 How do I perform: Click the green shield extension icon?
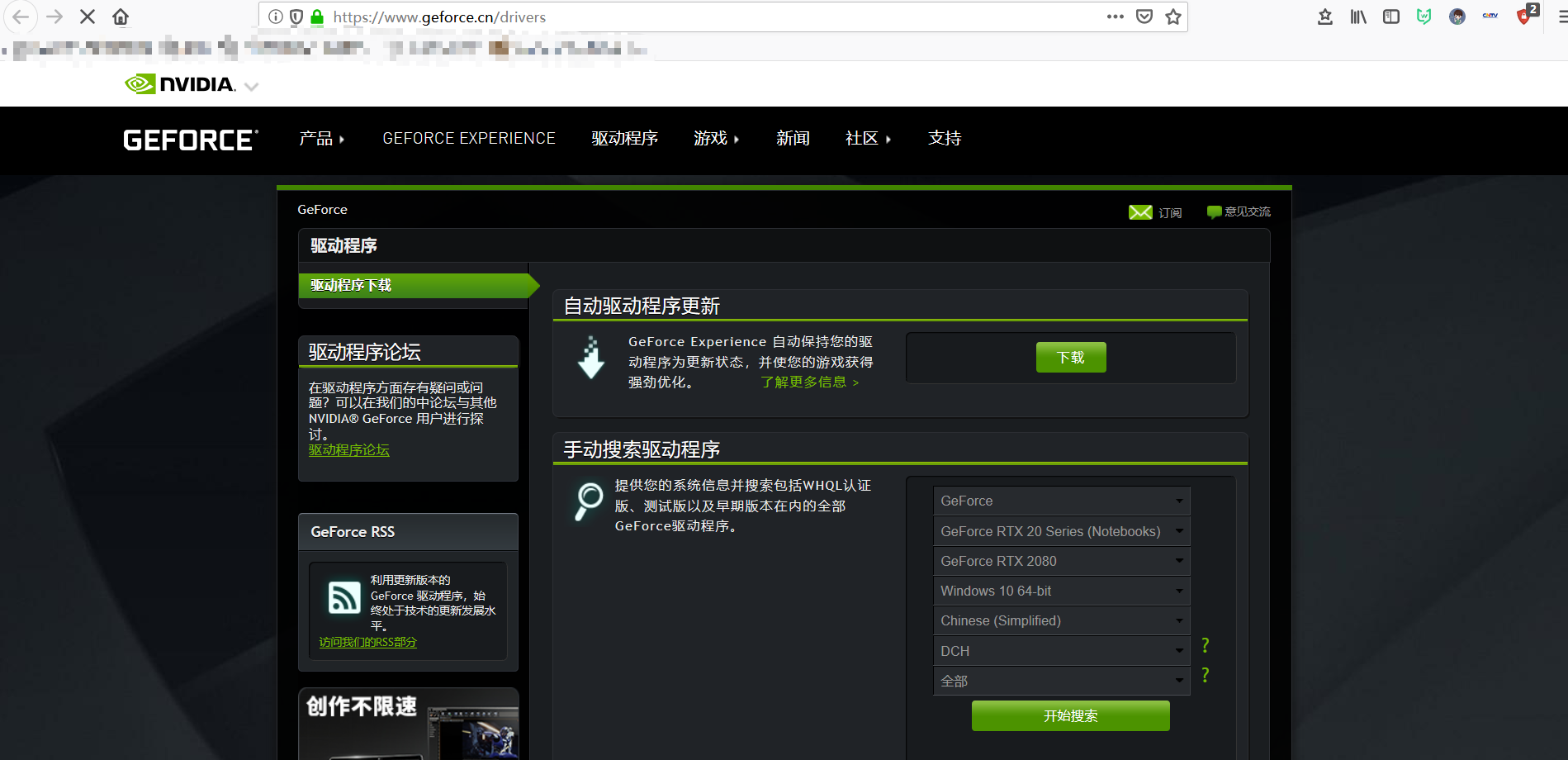tap(1424, 17)
